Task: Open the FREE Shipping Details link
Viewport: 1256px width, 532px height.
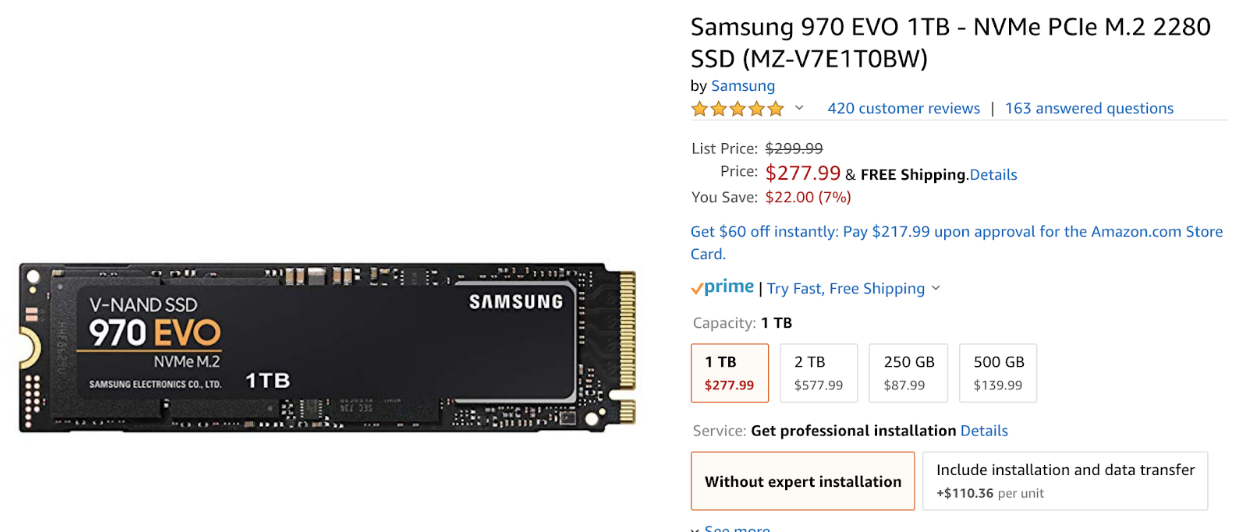Action: 993,175
